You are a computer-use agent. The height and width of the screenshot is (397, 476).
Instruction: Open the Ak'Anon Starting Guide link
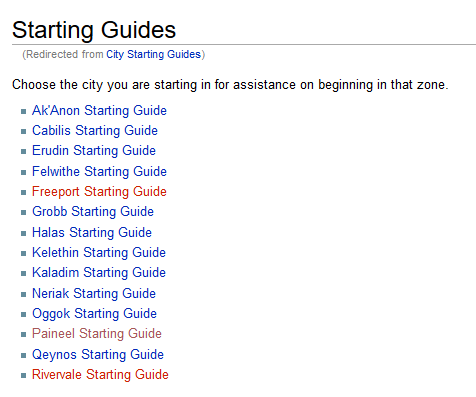(x=99, y=111)
